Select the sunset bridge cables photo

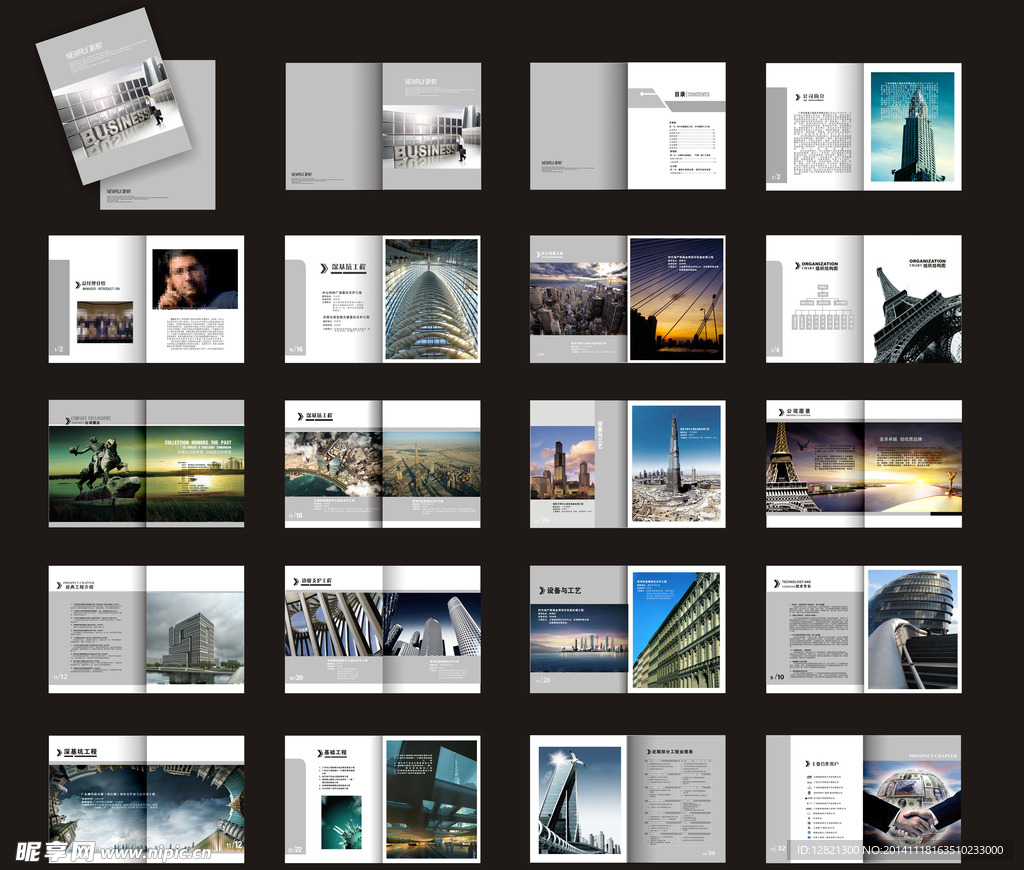[x=676, y=298]
